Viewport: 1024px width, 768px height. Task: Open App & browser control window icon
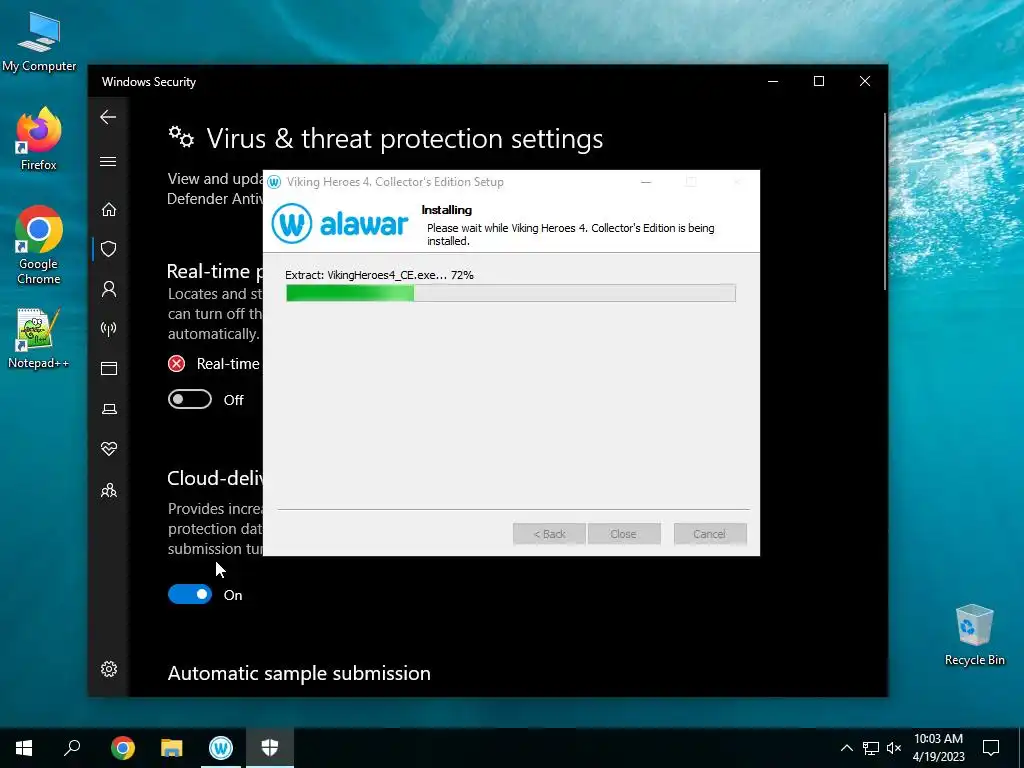108,368
